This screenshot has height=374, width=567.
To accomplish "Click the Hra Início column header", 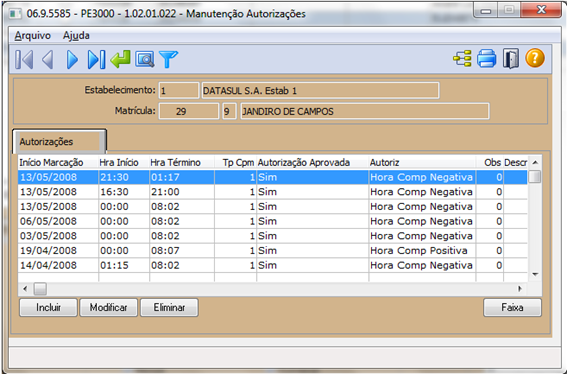I will point(124,163).
